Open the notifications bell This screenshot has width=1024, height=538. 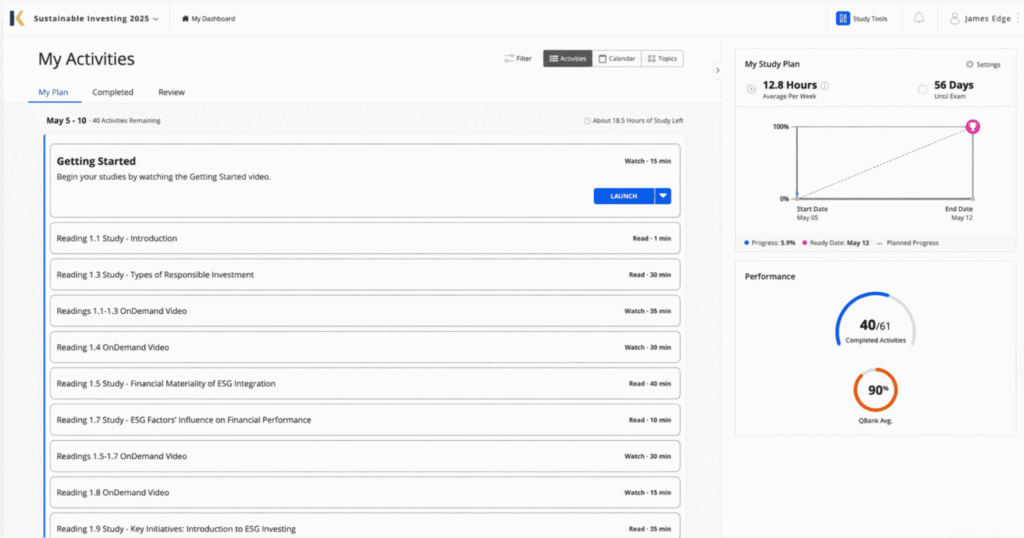919,18
